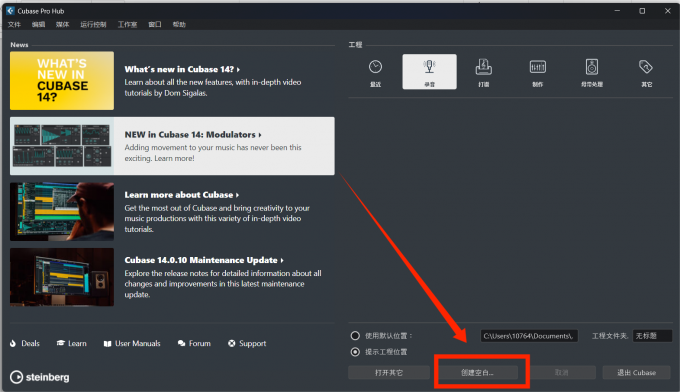680x392 pixels.
Task: Open the Deals link with flame icon
Action: [25, 343]
